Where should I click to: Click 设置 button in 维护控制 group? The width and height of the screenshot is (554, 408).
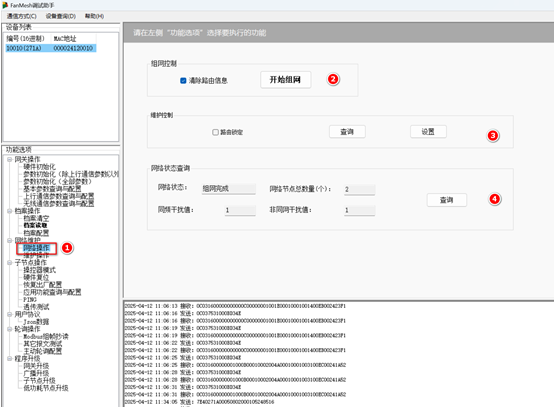[428, 132]
